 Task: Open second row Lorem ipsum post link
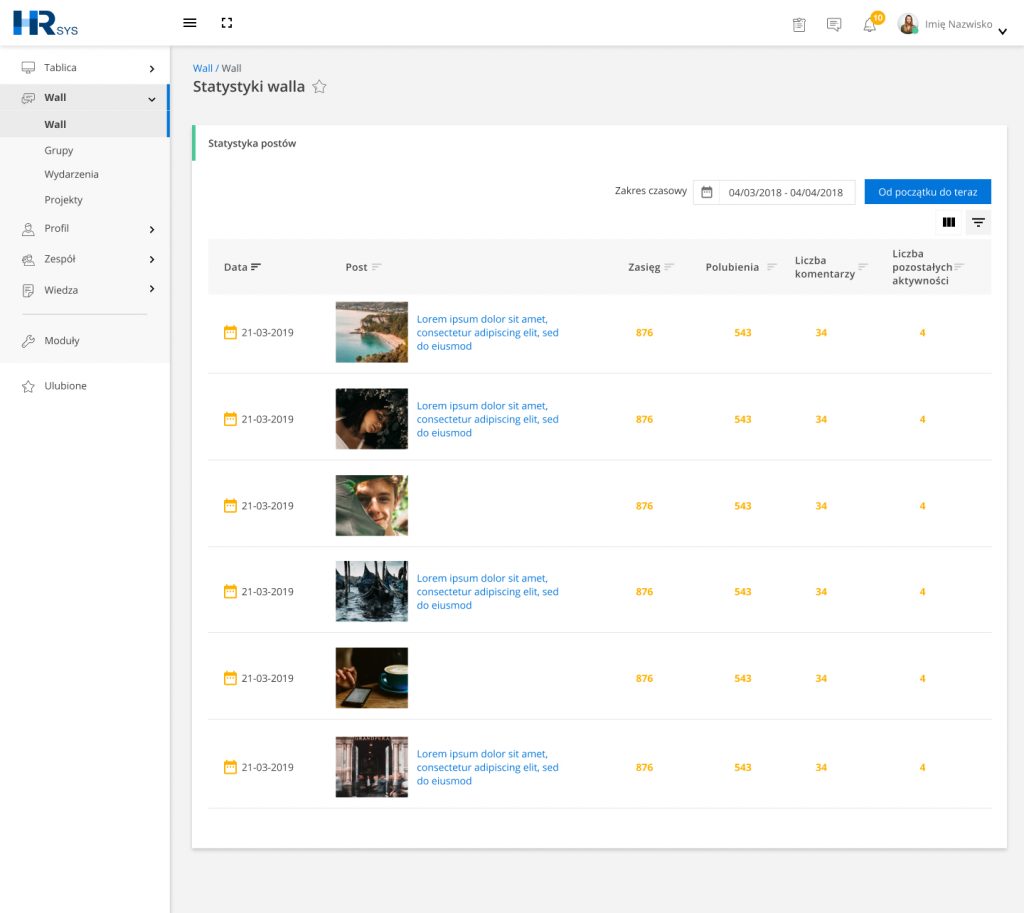pos(487,419)
